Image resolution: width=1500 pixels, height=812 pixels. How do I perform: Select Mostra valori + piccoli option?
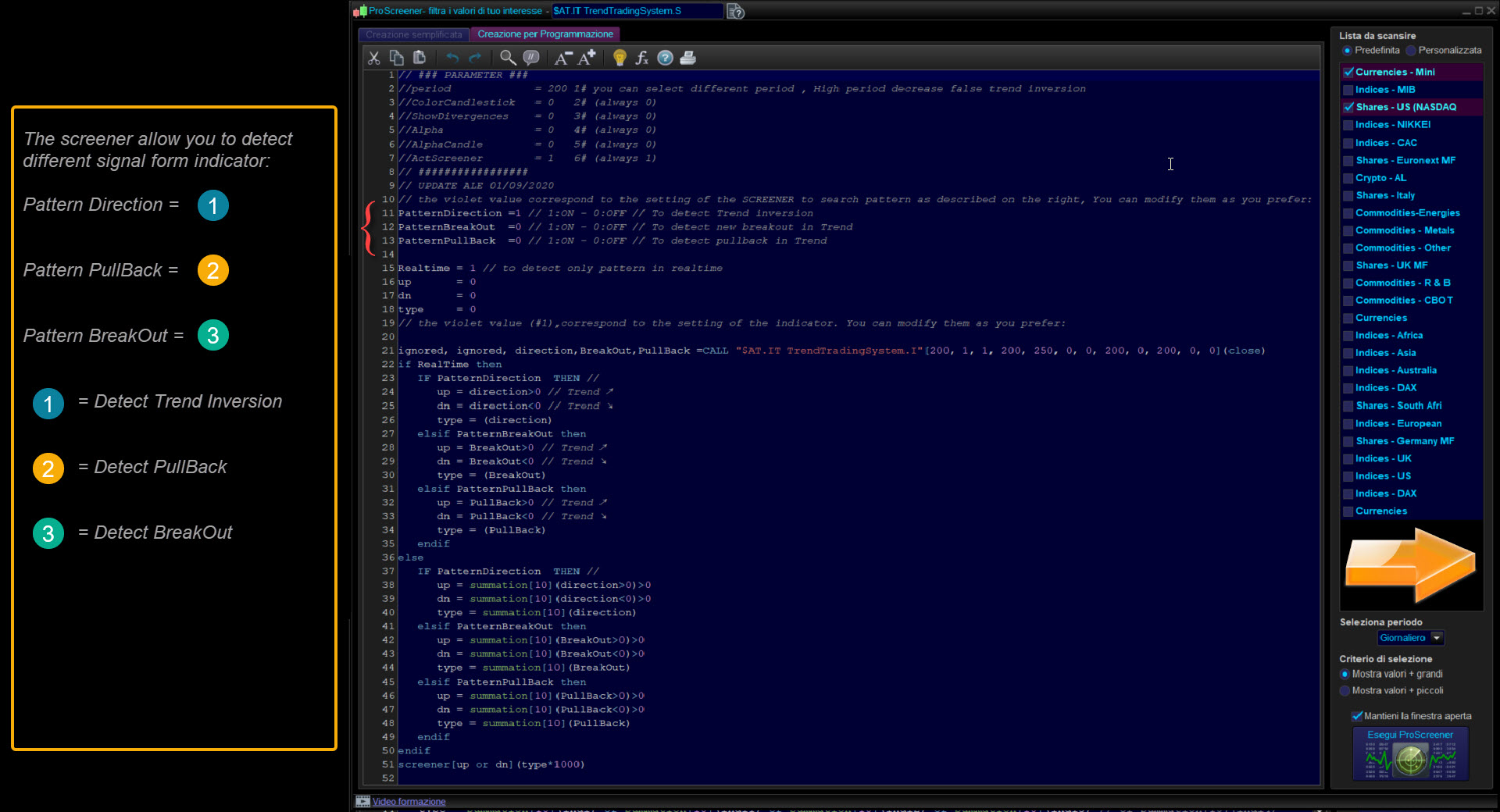[x=1345, y=691]
